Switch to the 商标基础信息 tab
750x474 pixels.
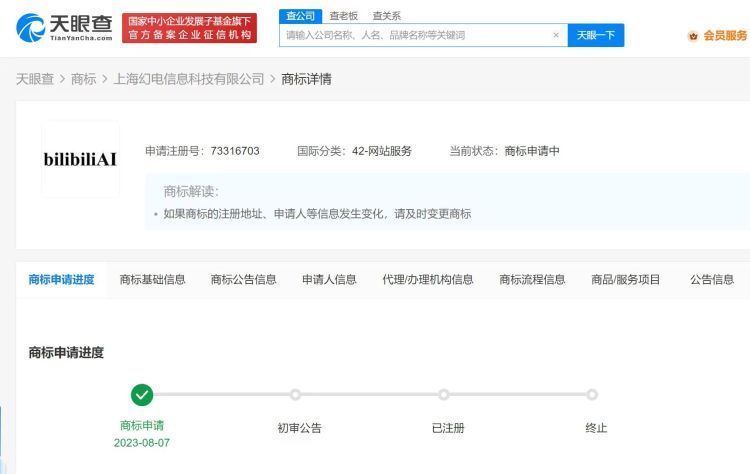pos(152,280)
